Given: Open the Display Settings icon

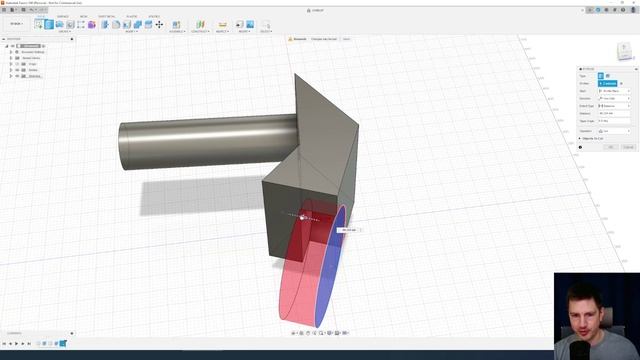Looking at the screenshot, I should pos(330,333).
